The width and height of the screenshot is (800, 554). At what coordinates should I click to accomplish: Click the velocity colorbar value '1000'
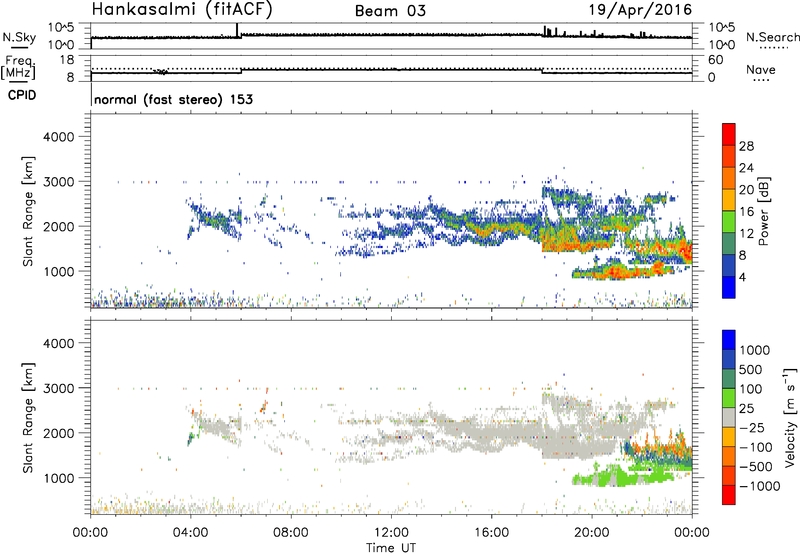754,350
